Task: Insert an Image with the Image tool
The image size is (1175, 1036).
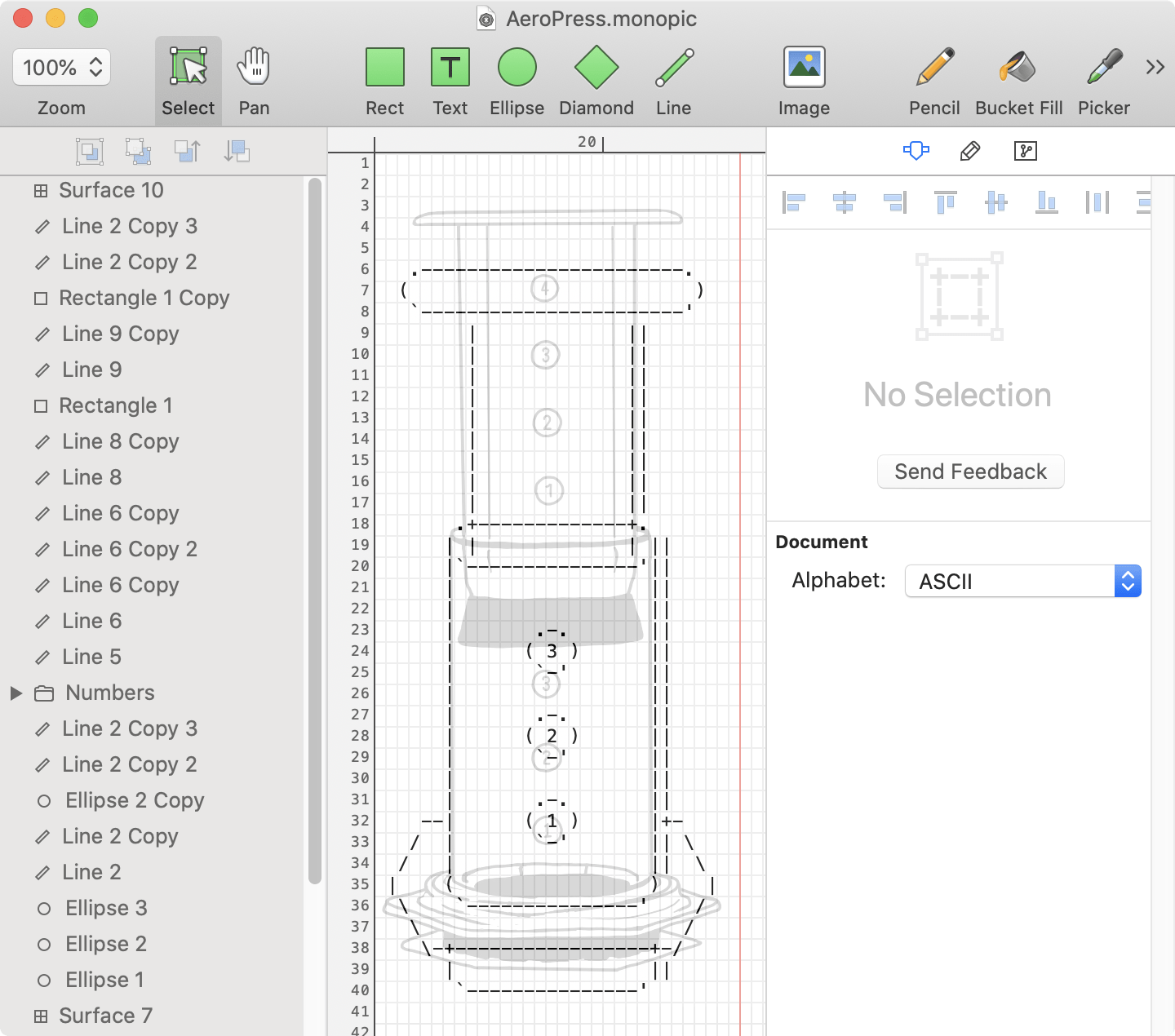Action: pyautogui.click(x=804, y=81)
